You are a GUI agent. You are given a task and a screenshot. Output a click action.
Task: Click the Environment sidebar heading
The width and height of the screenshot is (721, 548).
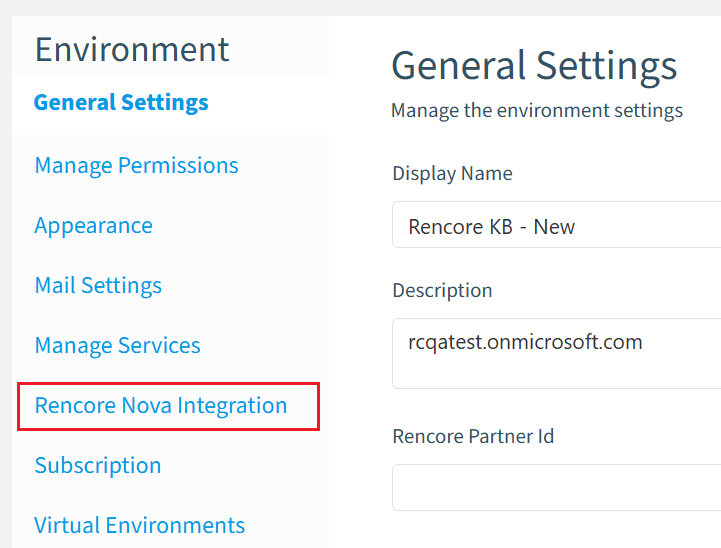(132, 49)
